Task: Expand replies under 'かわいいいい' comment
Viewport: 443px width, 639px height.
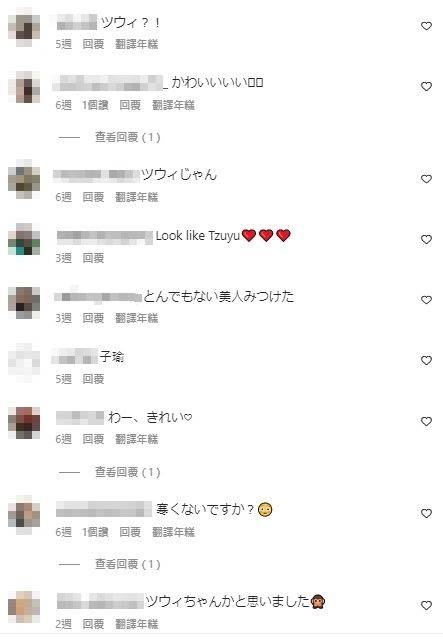Action: pos(128,137)
